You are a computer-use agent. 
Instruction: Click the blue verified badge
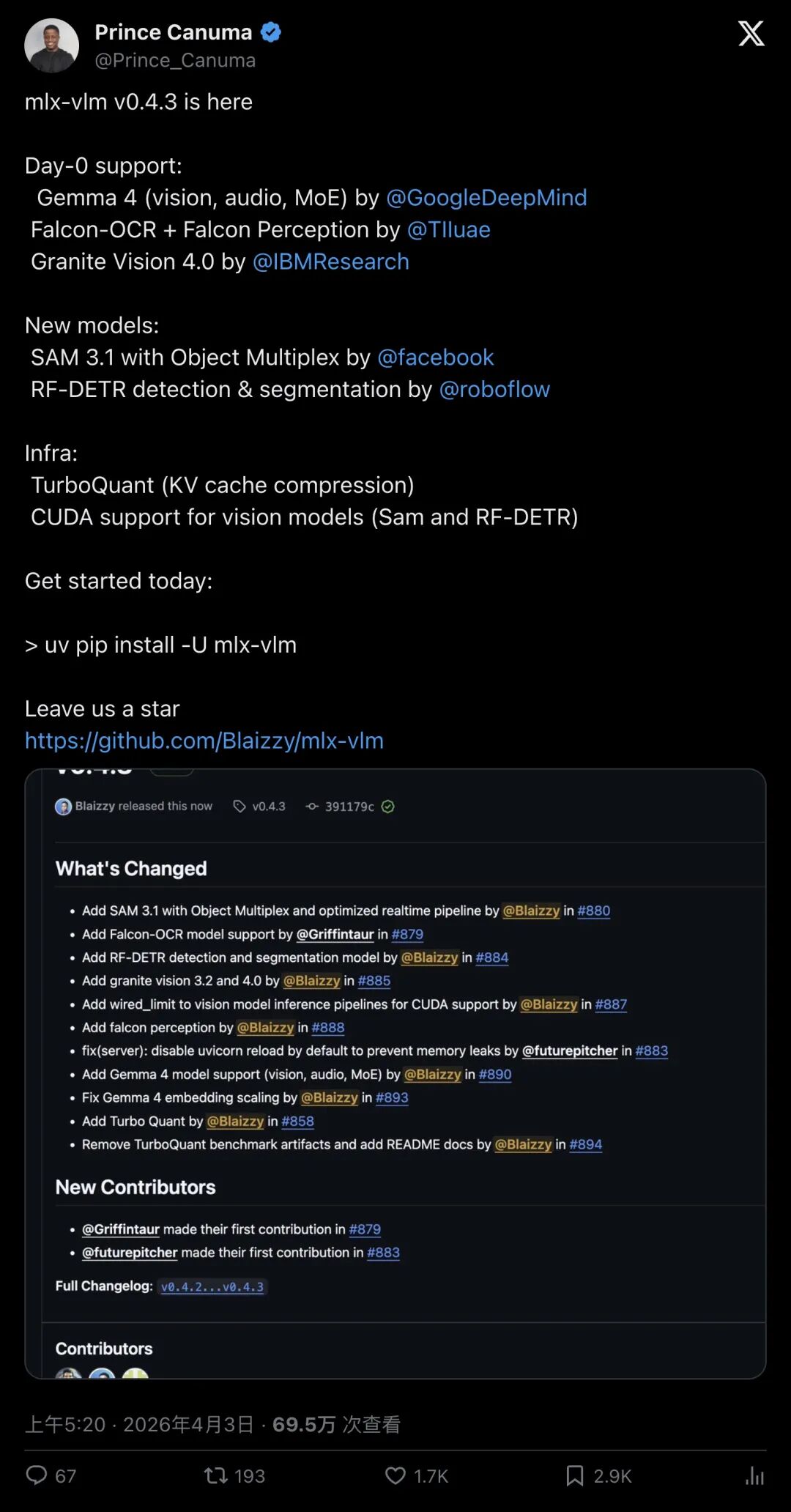tap(271, 32)
